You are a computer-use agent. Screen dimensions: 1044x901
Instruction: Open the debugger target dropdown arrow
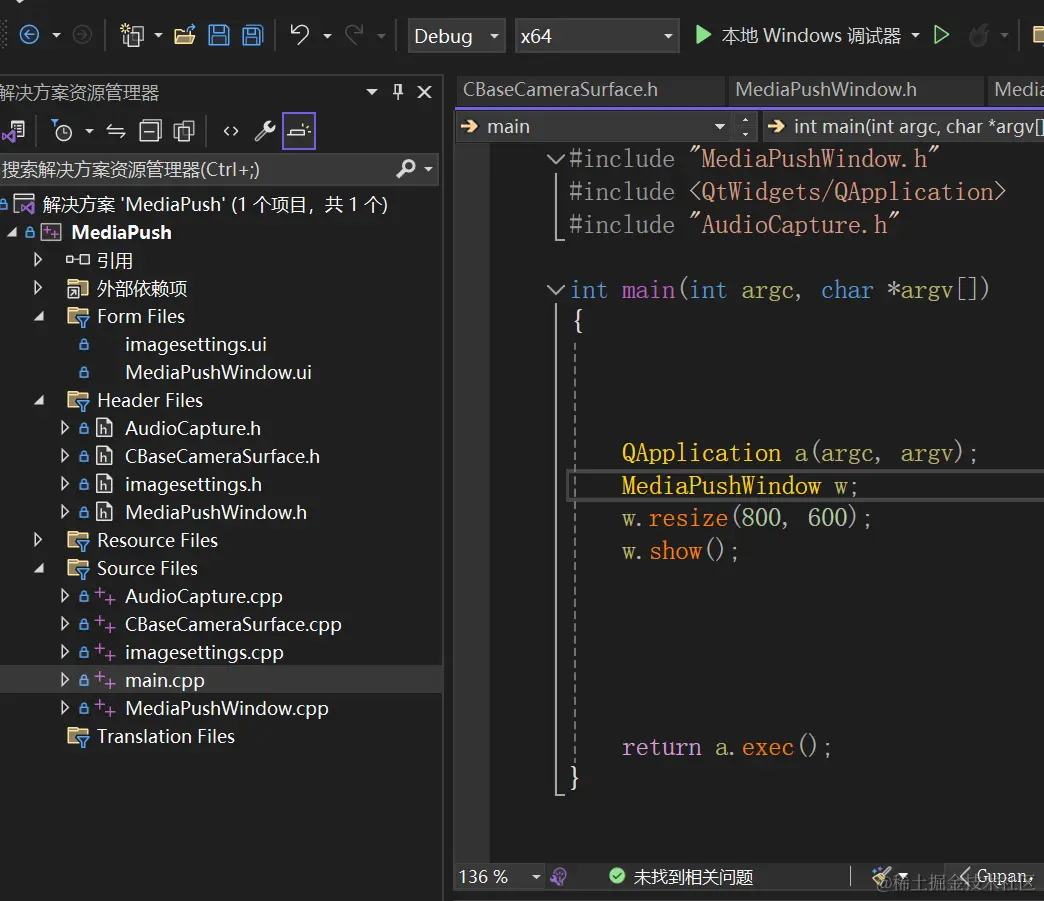[x=915, y=35]
